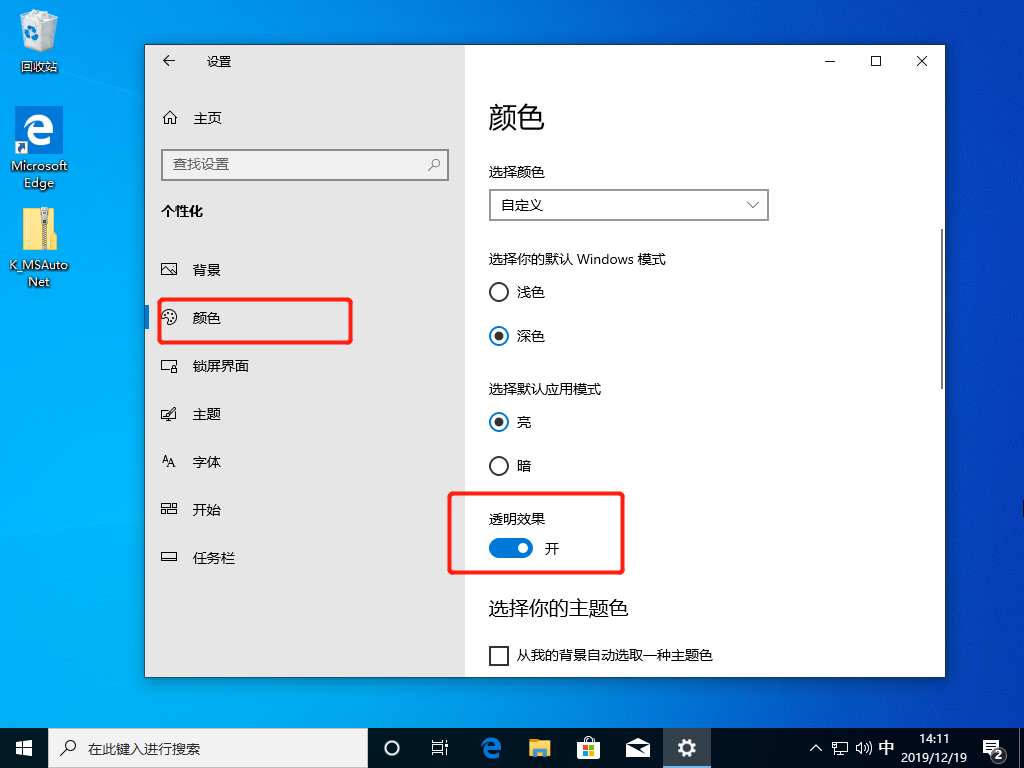
Task: Open the 锁屏界面 (Lock screen) settings icon
Action: tap(170, 366)
